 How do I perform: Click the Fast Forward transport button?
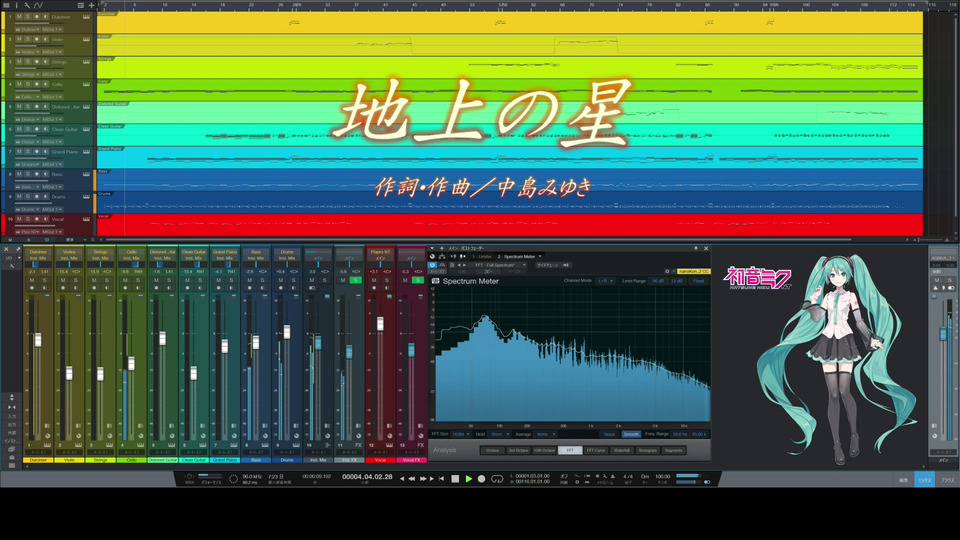tap(422, 479)
